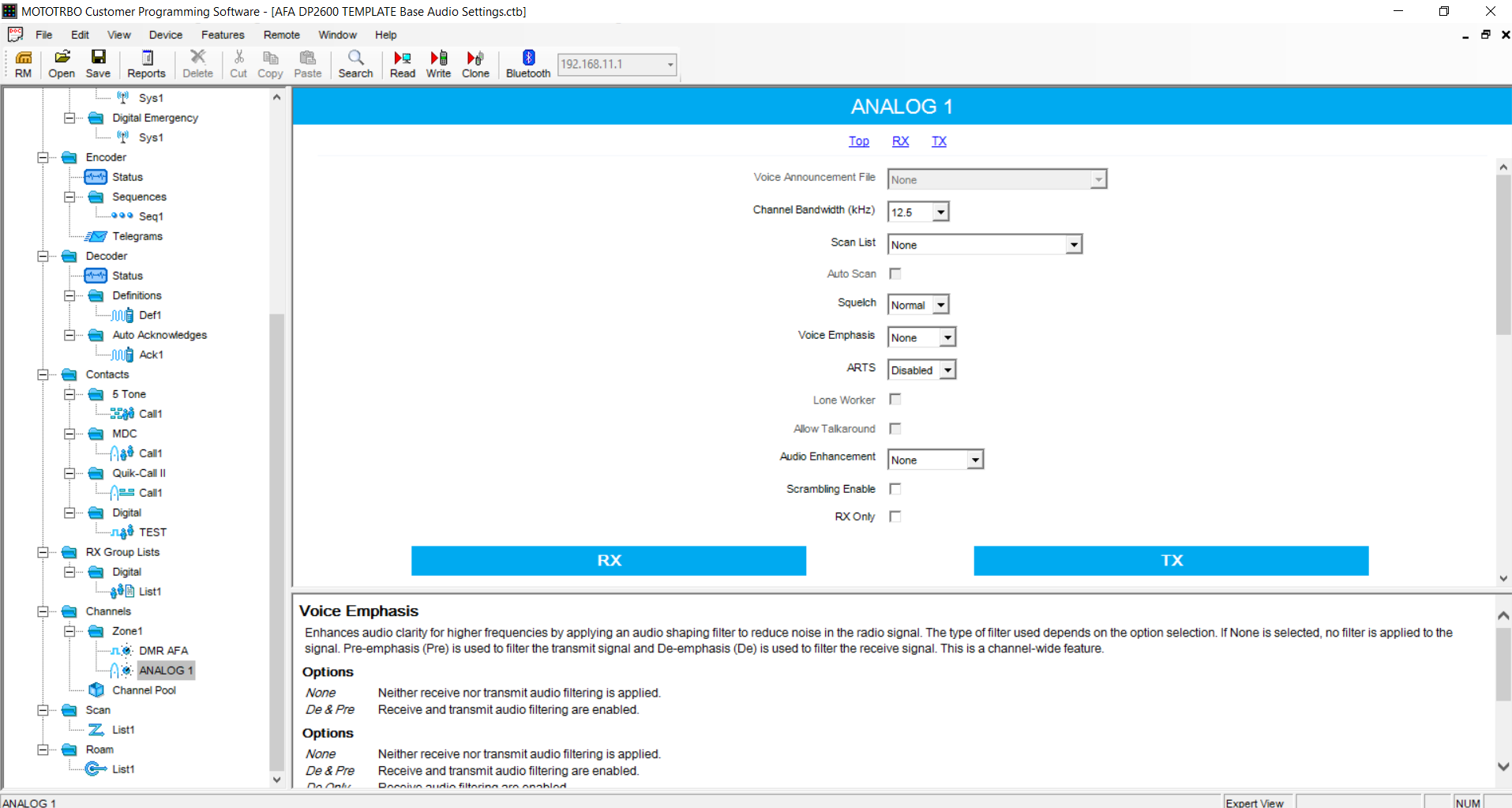This screenshot has height=808, width=1512.
Task: Toggle the Allow Talkaround checkbox
Action: pos(895,428)
